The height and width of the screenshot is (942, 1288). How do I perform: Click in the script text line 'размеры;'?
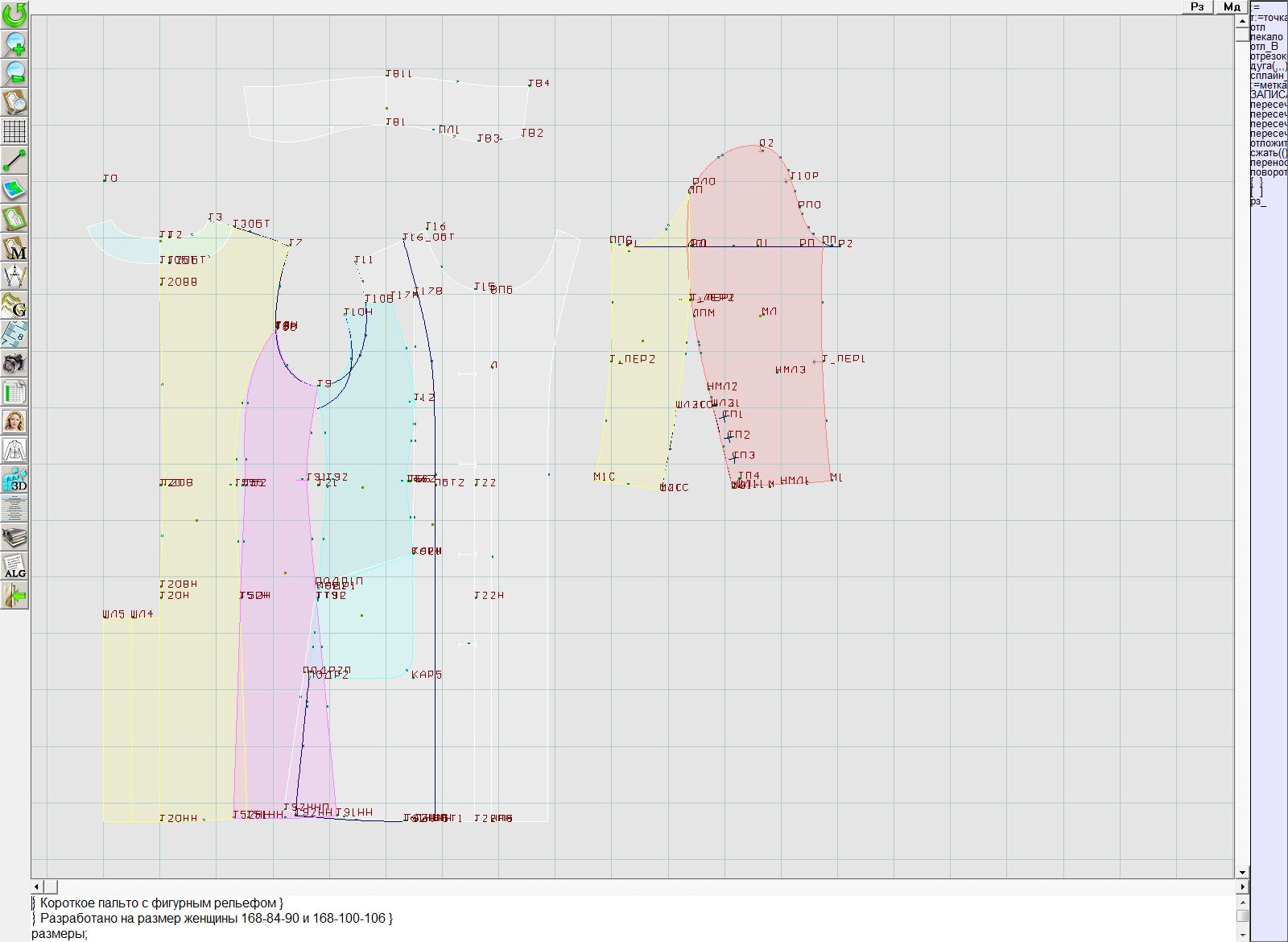60,934
